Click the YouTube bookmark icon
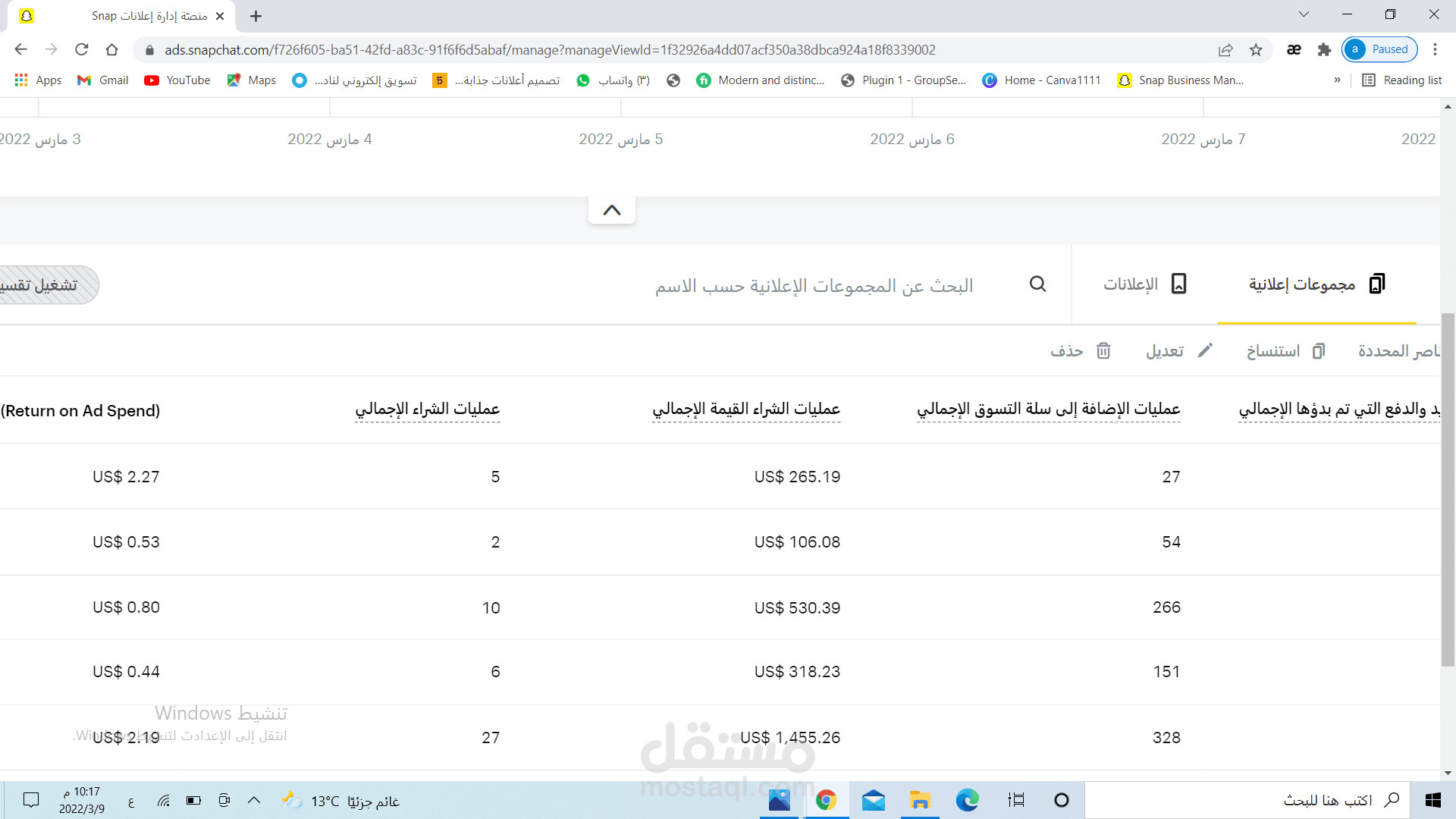1456x819 pixels. pos(152,80)
